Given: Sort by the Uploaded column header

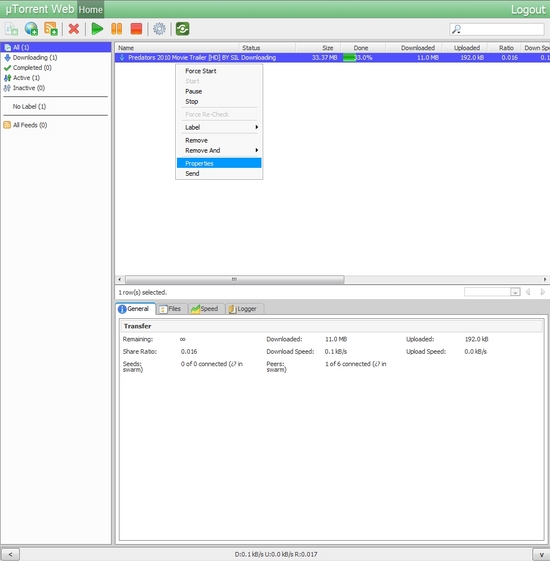Looking at the screenshot, I should click(464, 48).
